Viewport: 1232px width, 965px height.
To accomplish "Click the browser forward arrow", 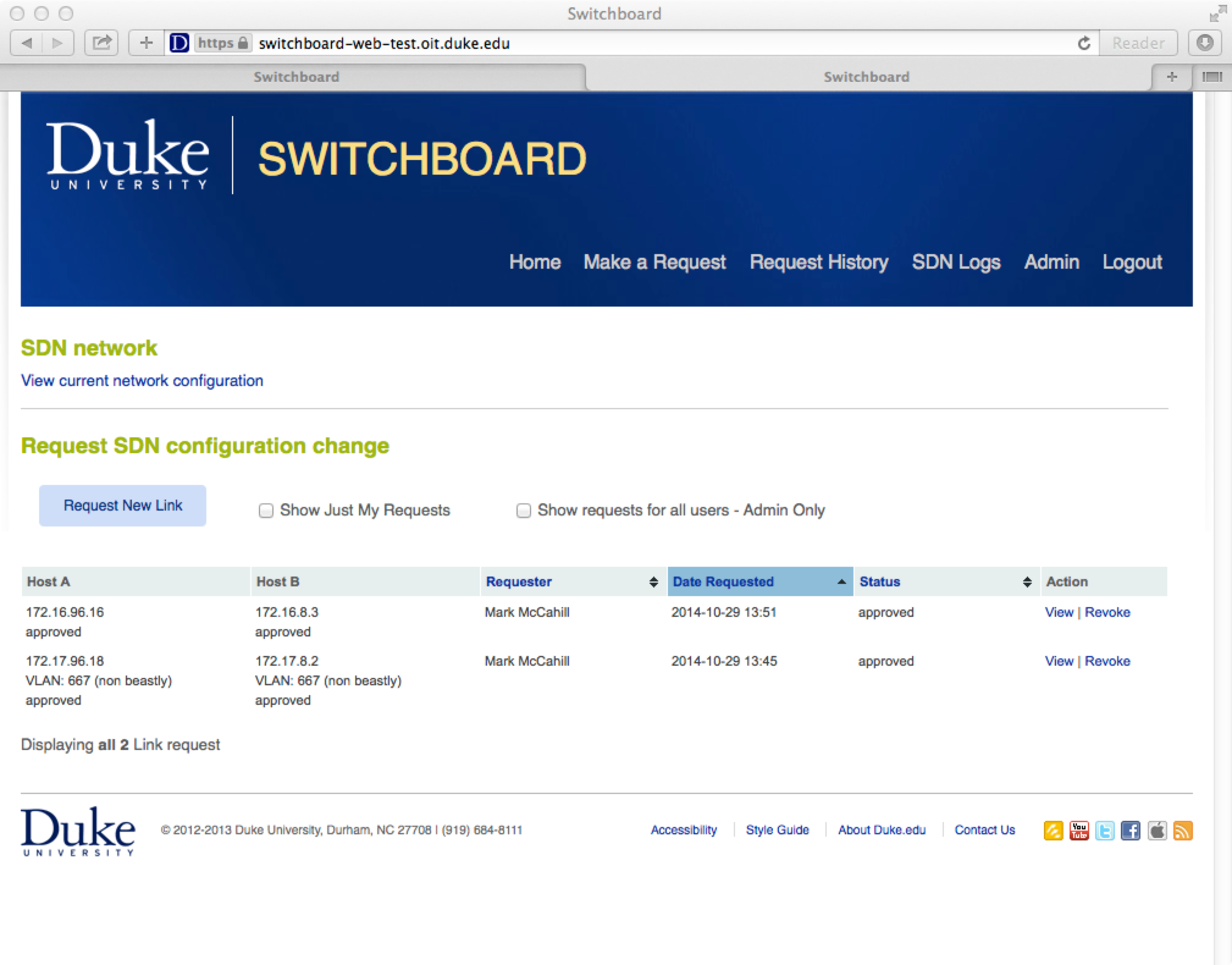I will pyautogui.click(x=58, y=43).
